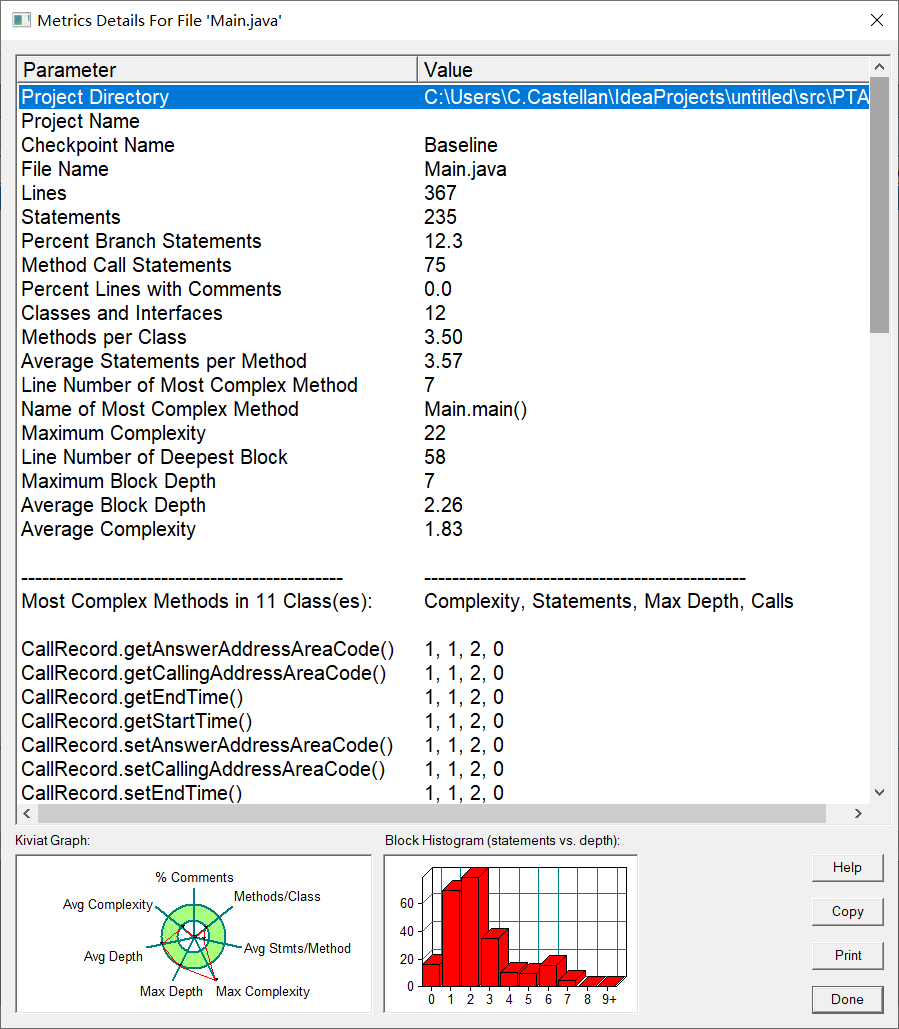Viewport: 899px width, 1029px height.
Task: Select the Most Complex Methods header row
Action: 444,601
